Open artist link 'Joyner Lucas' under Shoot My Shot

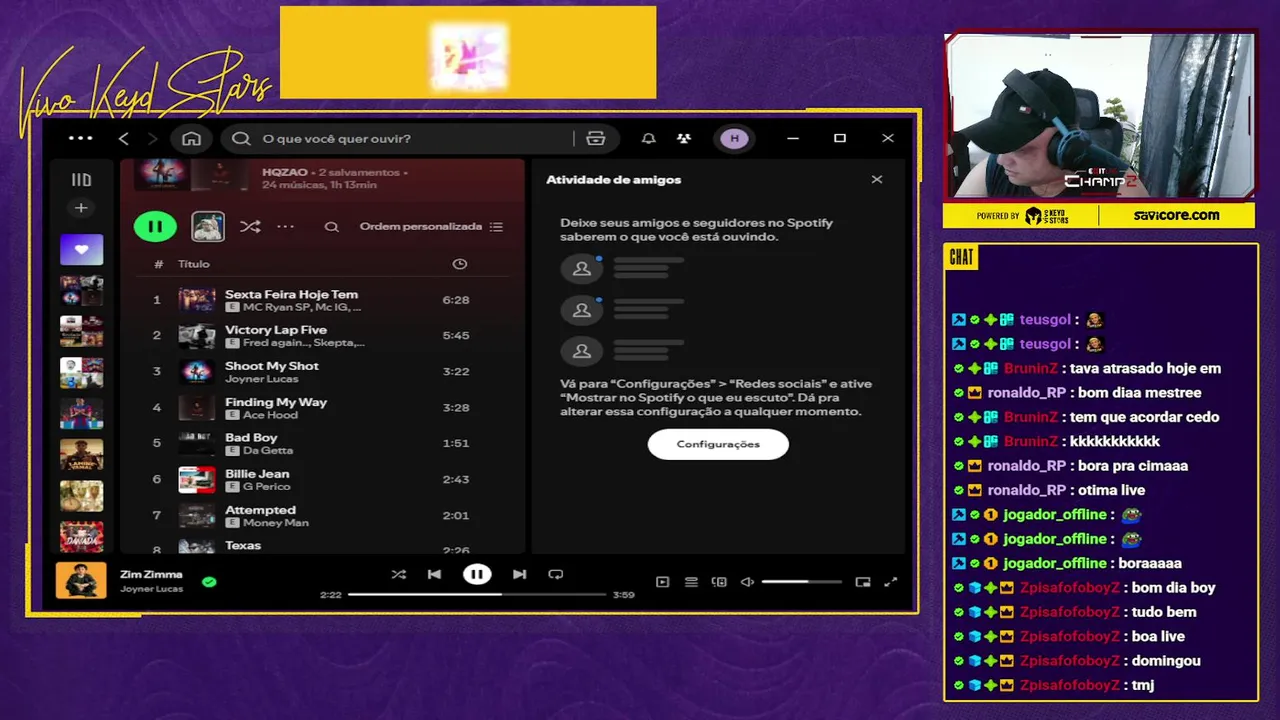pyautogui.click(x=261, y=379)
